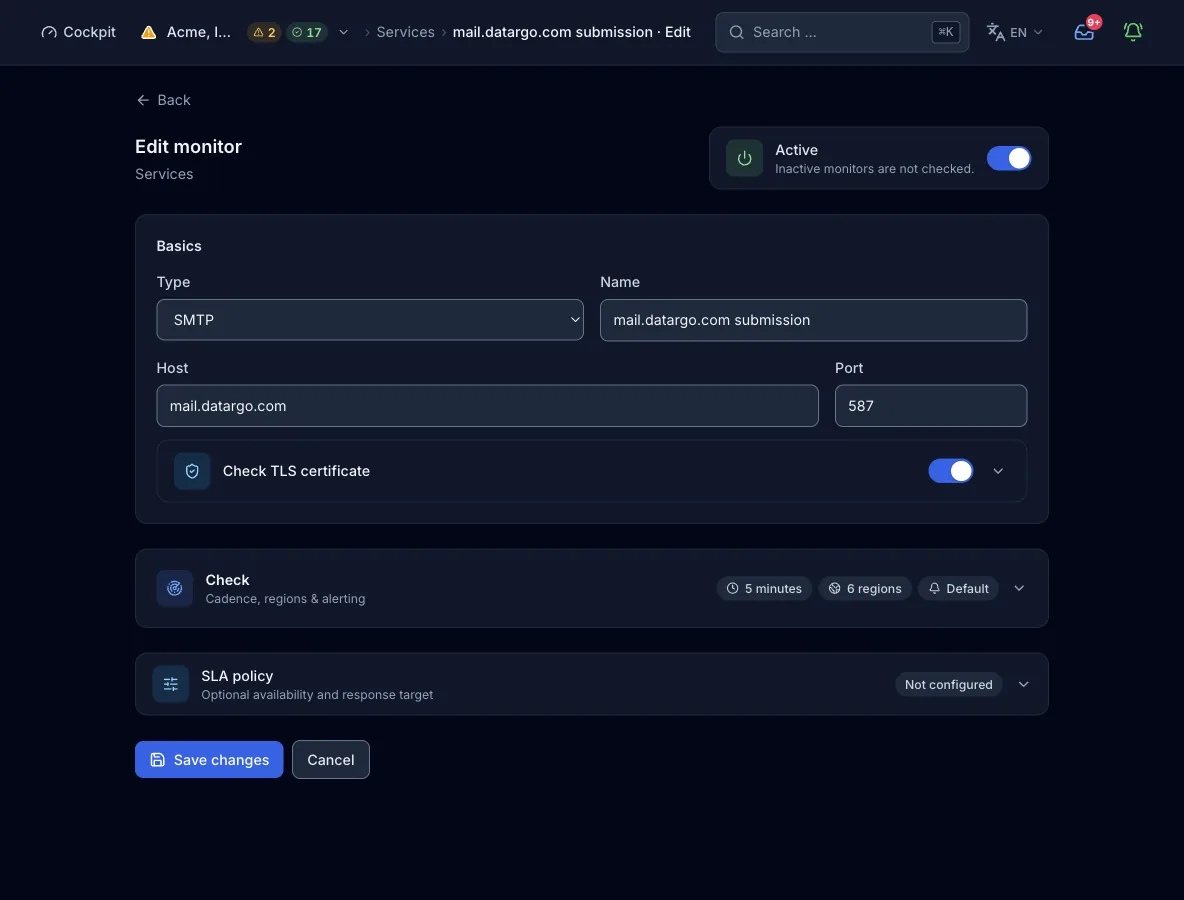Click the Edit monitor heading

click(188, 146)
